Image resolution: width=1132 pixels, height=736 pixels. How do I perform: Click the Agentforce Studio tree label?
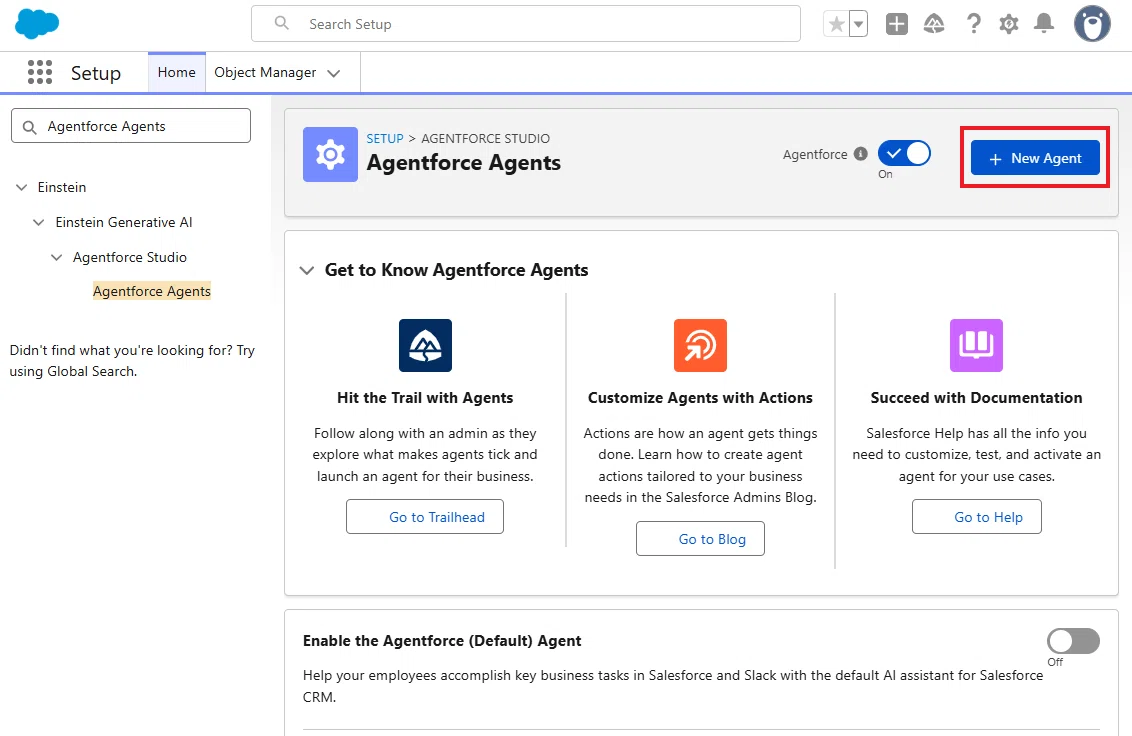130,257
